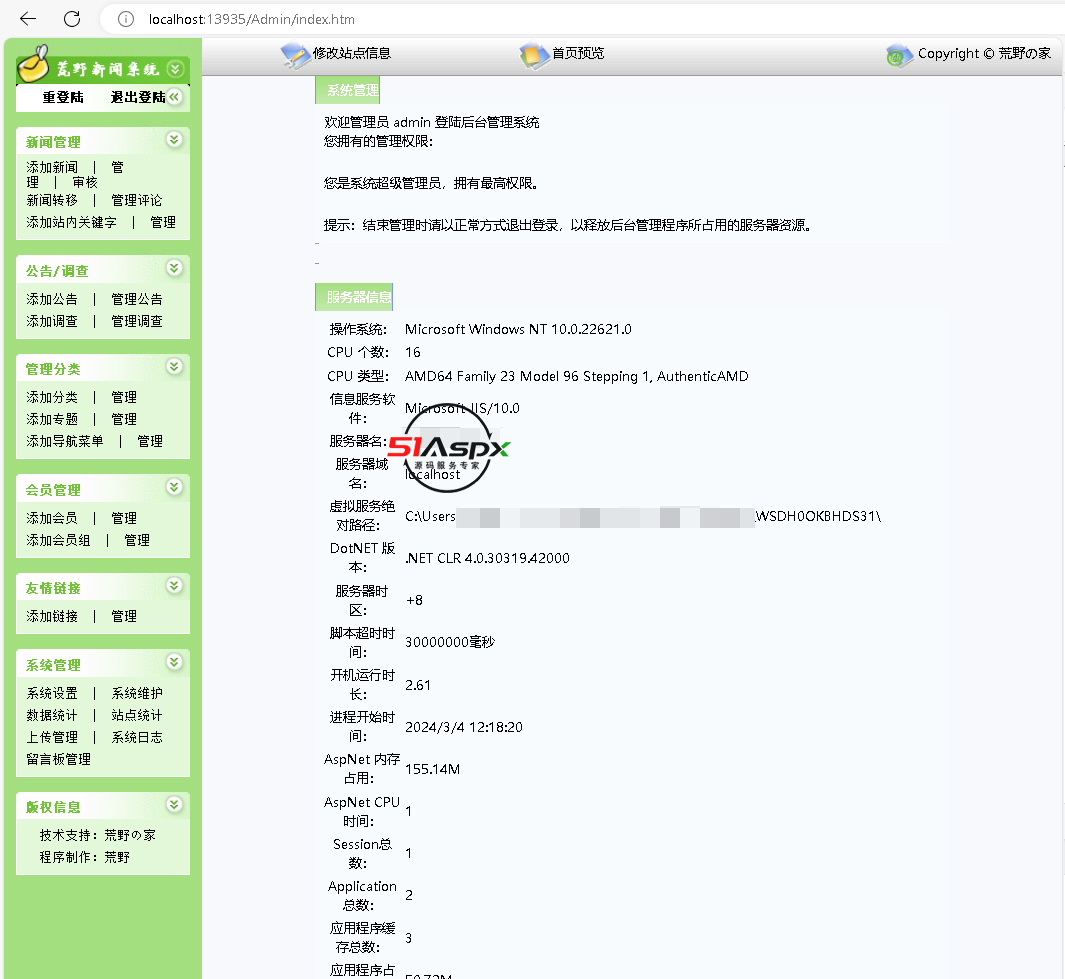Image resolution: width=1065 pixels, height=979 pixels.
Task: Click the 新闻管理 panel title
Action: click(x=53, y=142)
